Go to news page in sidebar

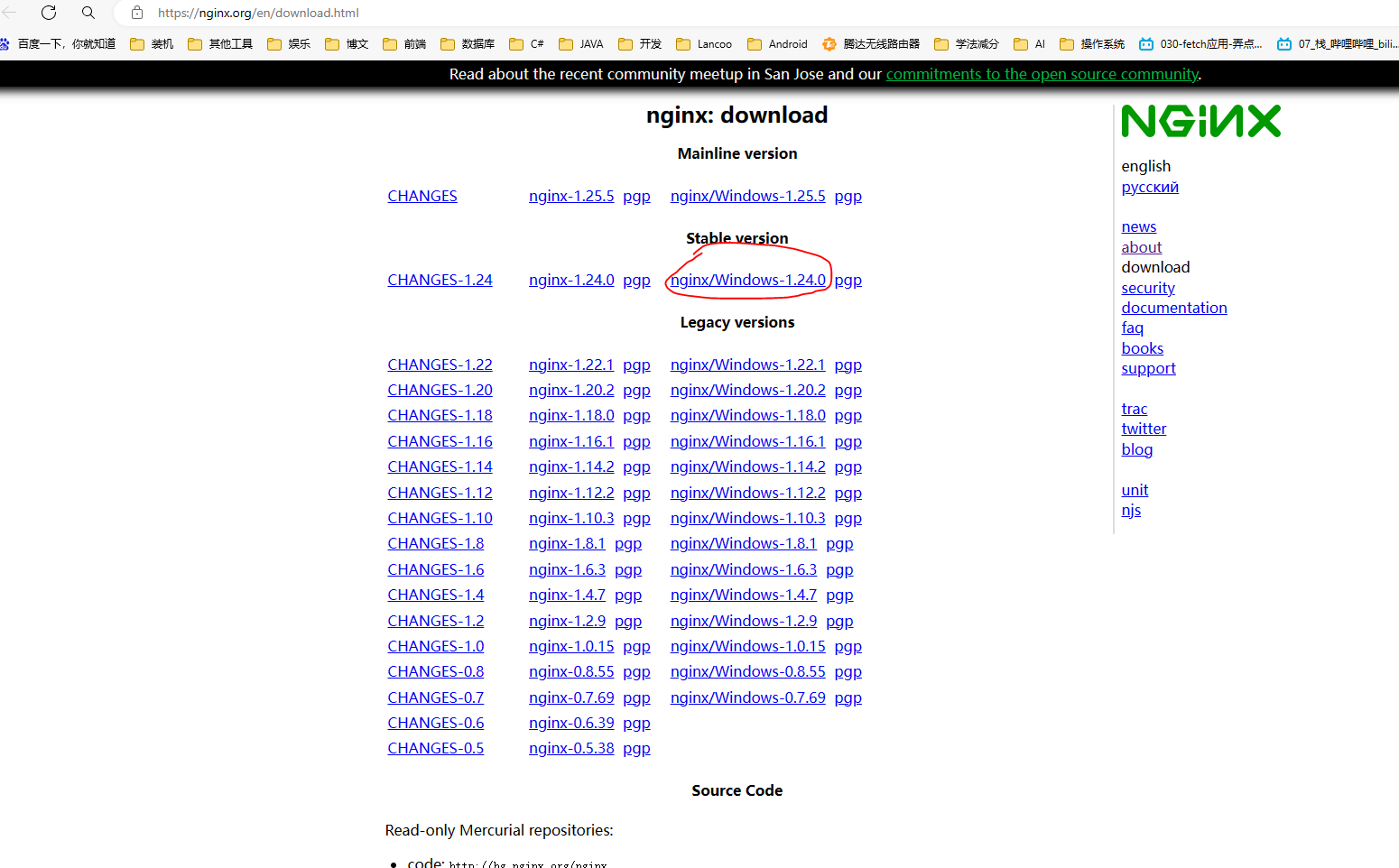click(1138, 226)
